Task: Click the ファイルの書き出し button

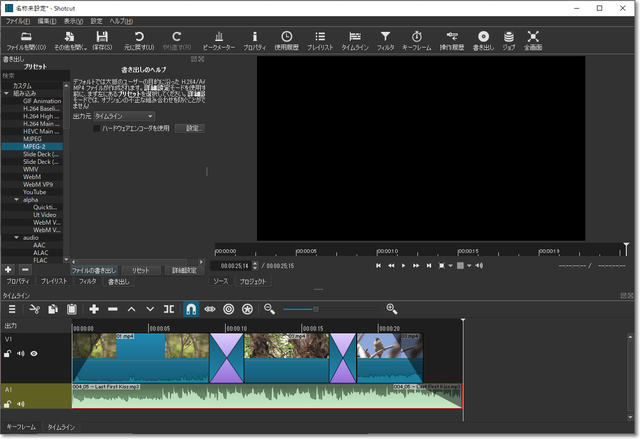Action: click(x=93, y=270)
